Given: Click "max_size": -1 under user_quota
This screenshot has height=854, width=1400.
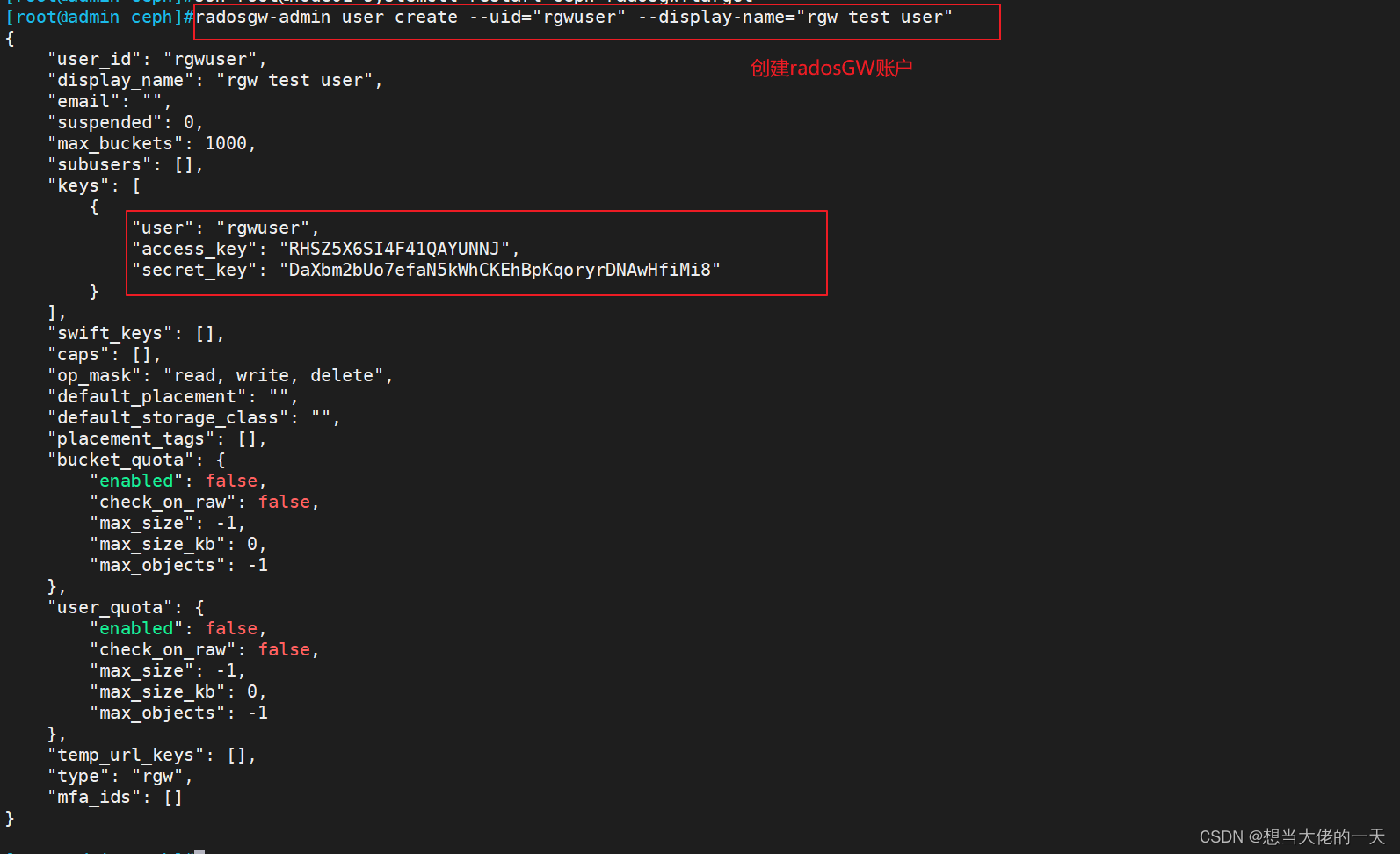Looking at the screenshot, I should pyautogui.click(x=168, y=670).
